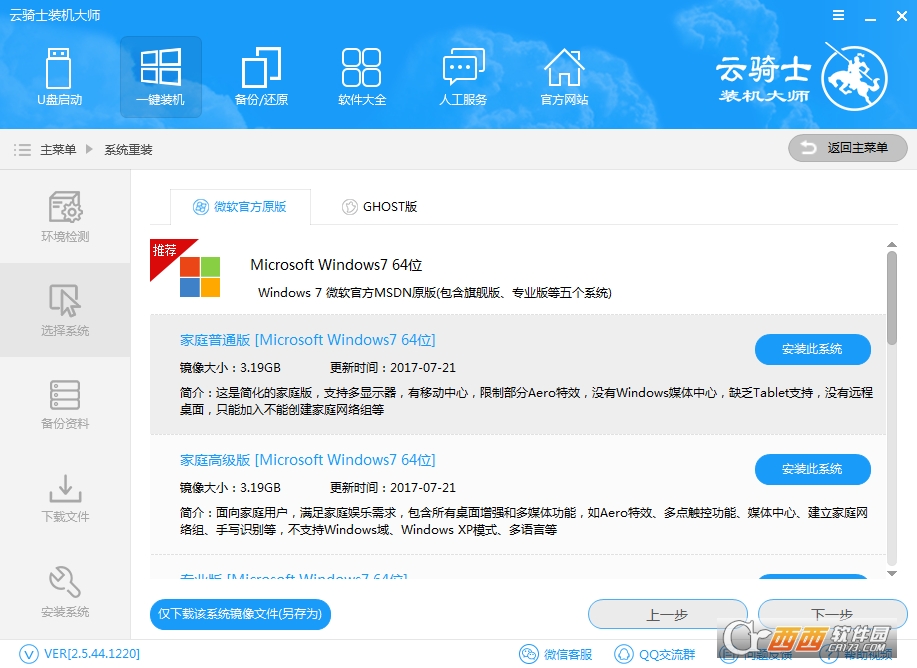Viewport: 917px width, 668px height.
Task: Visit the 官方网站 page
Action: pyautogui.click(x=564, y=77)
